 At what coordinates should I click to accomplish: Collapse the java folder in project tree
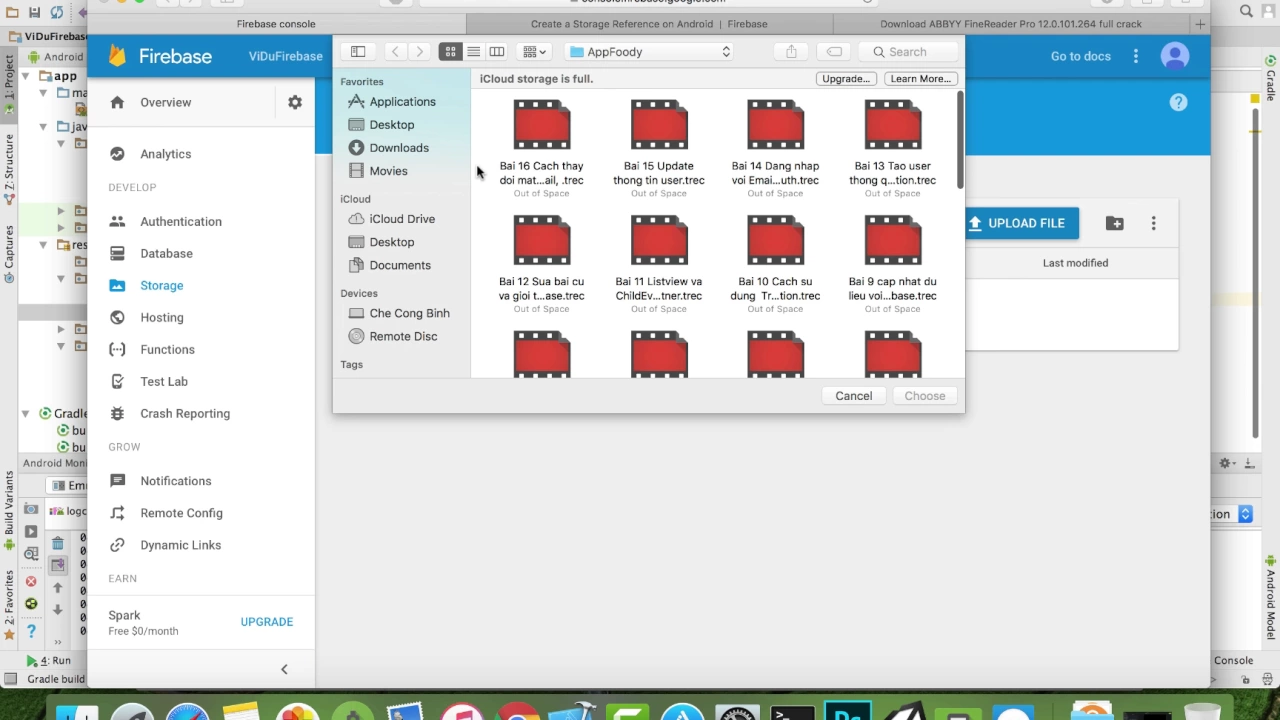(x=43, y=126)
